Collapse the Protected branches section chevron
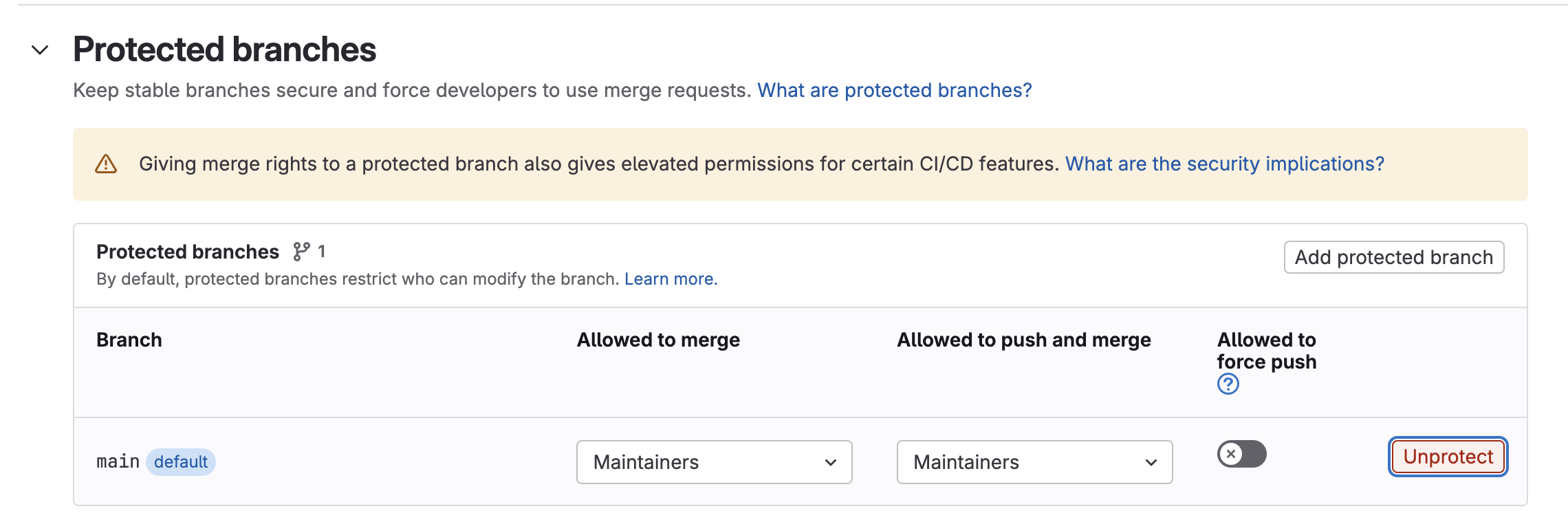This screenshot has width=1568, height=513. coord(40,50)
